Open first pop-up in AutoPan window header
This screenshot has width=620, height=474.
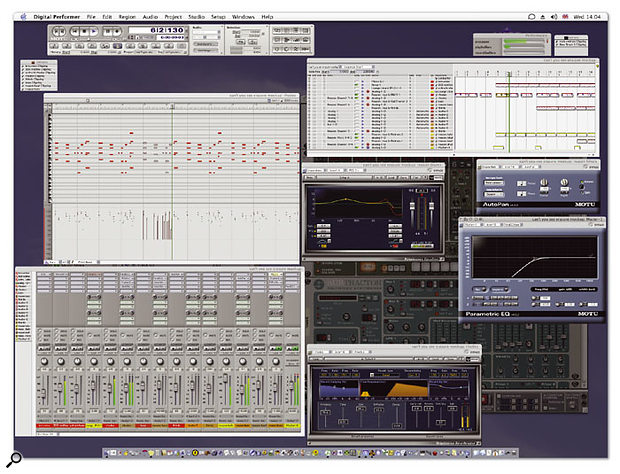(x=490, y=167)
